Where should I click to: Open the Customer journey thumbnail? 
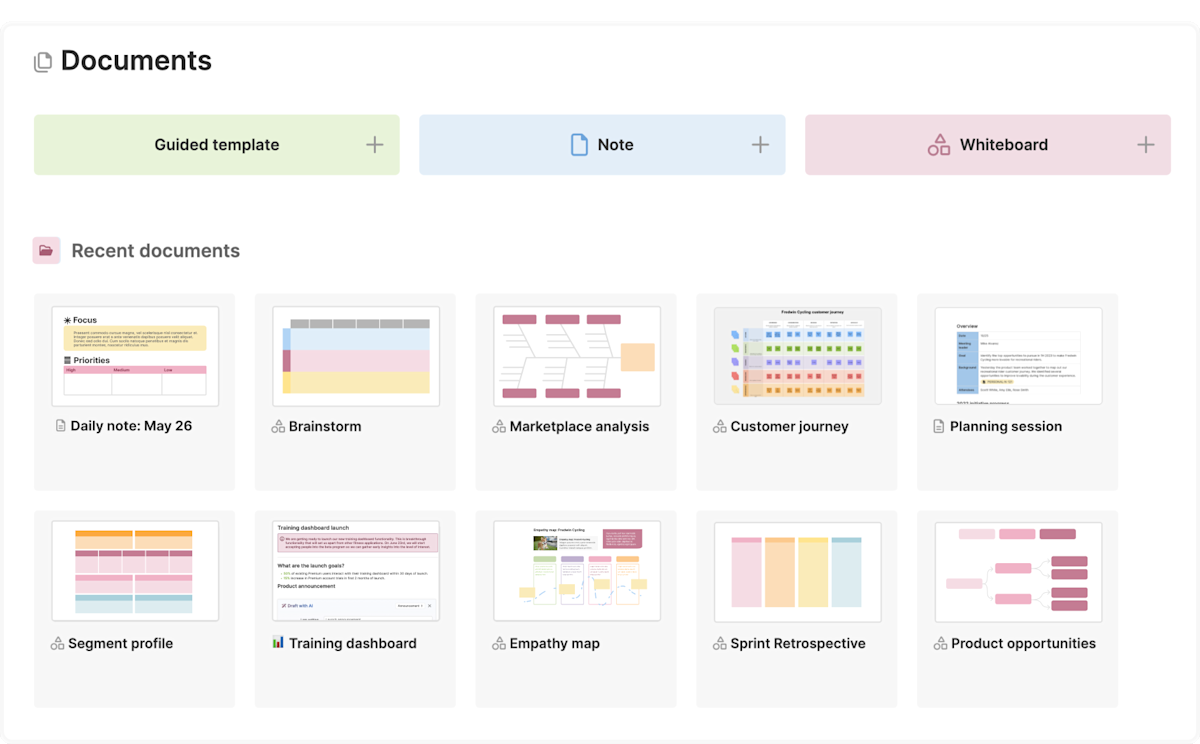(798, 356)
